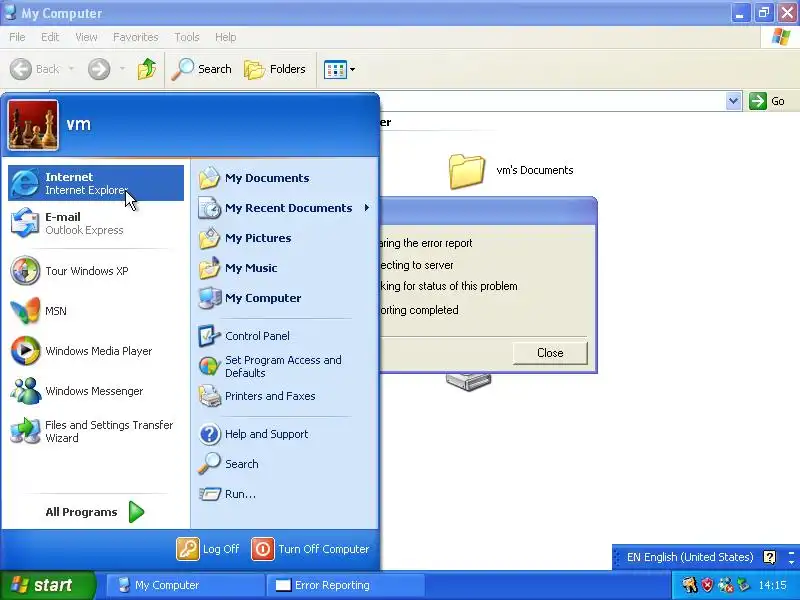Switch to Error Reporting taskbar button

tap(346, 585)
